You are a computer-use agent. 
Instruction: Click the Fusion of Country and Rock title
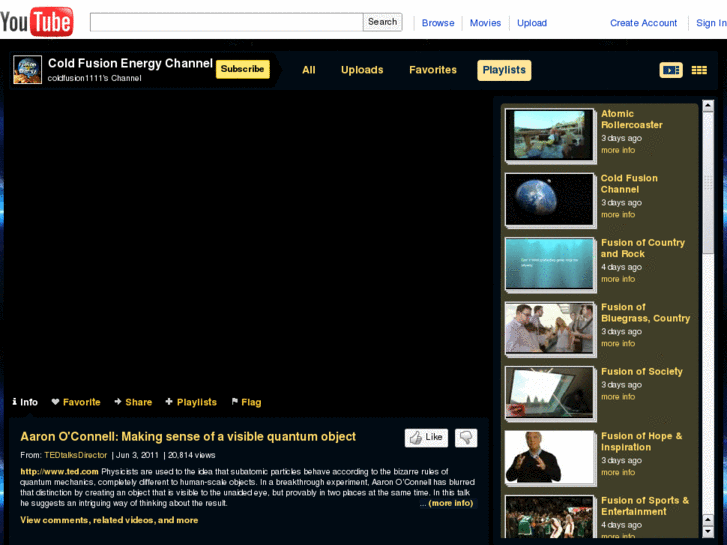point(643,248)
